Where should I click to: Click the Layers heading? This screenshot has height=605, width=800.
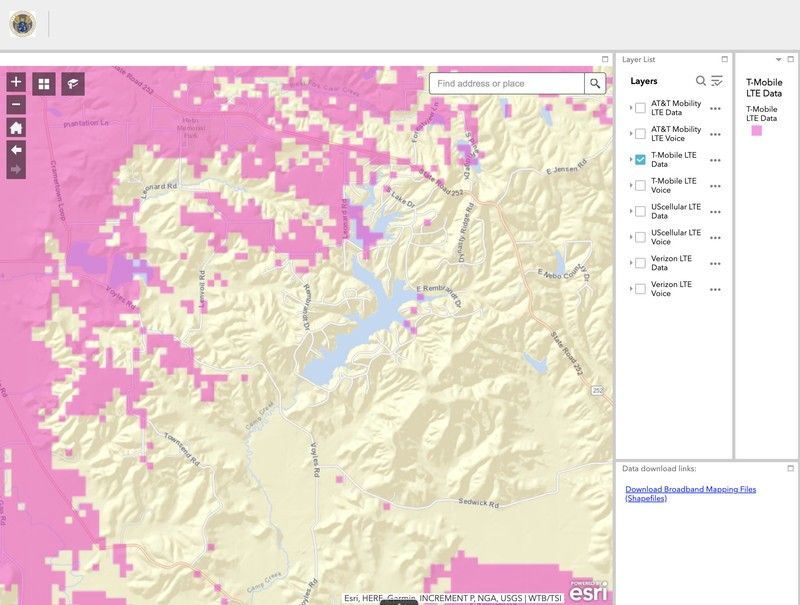(643, 81)
